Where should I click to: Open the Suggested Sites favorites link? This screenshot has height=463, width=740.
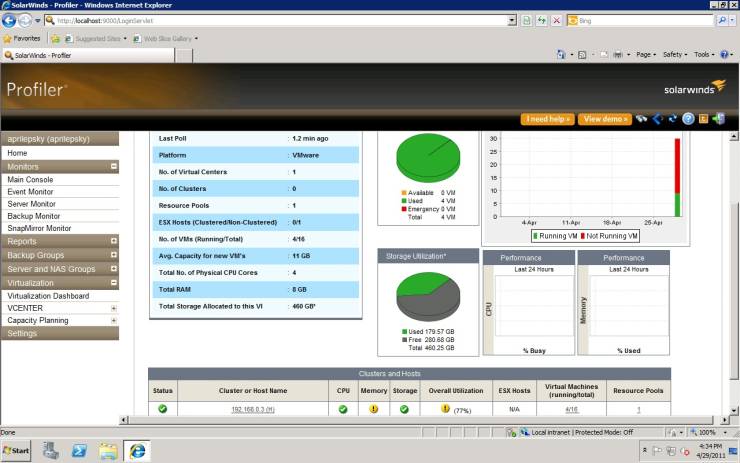[96, 39]
